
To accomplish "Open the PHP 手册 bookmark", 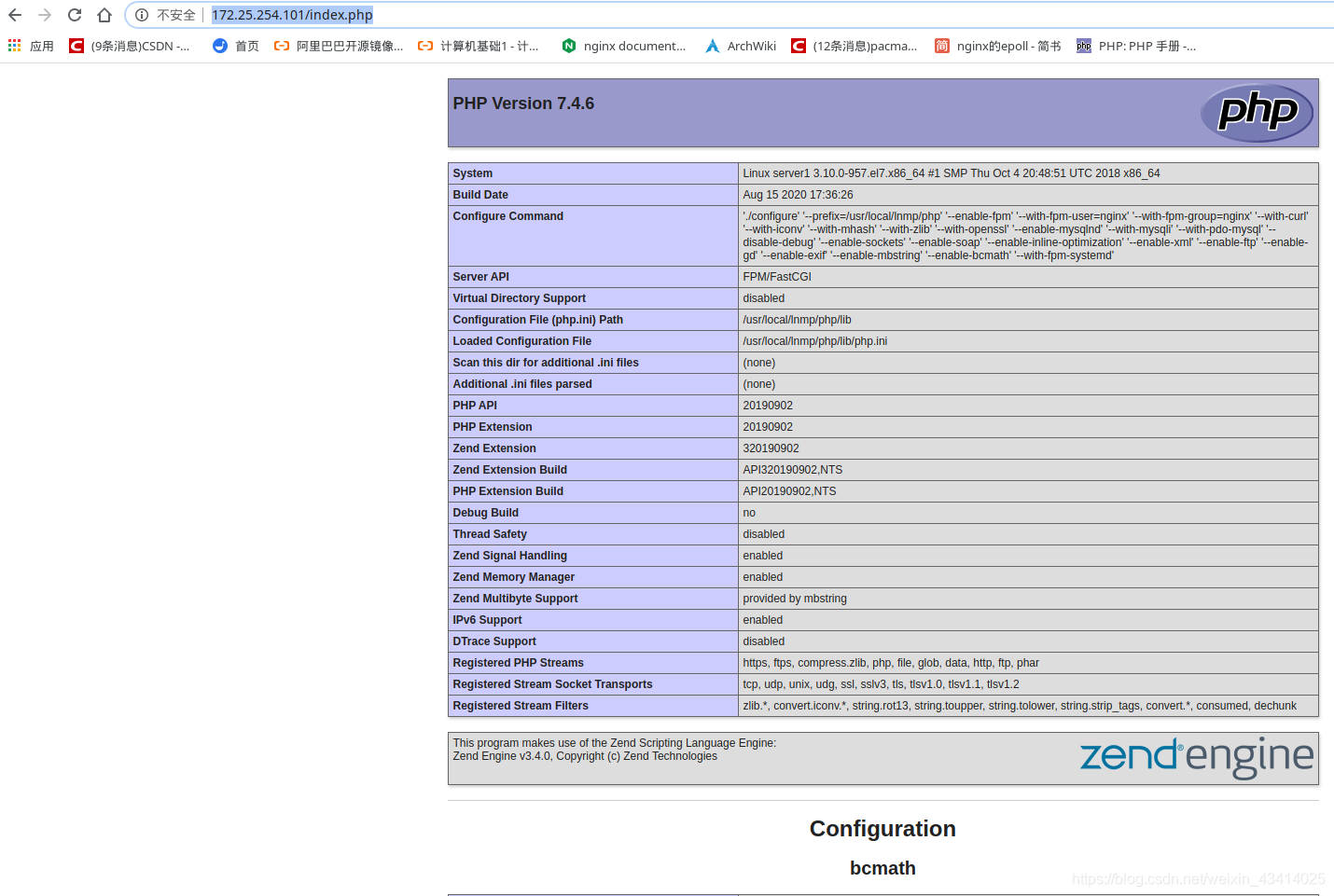I will [1136, 46].
